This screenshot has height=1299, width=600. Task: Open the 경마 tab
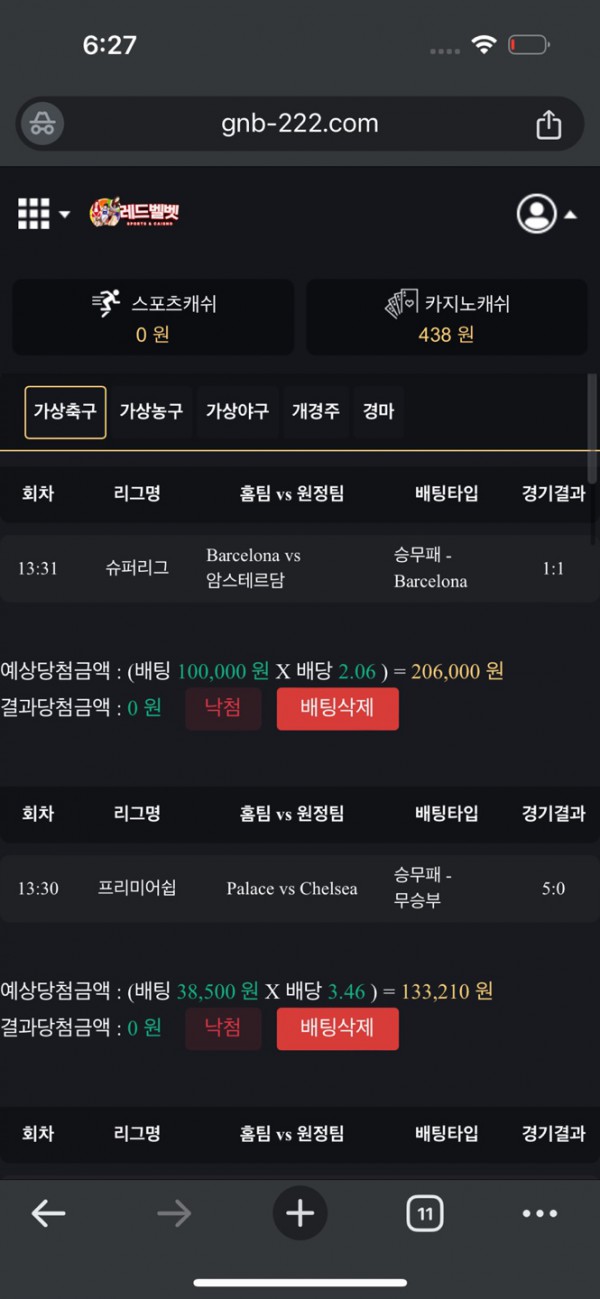pos(378,412)
